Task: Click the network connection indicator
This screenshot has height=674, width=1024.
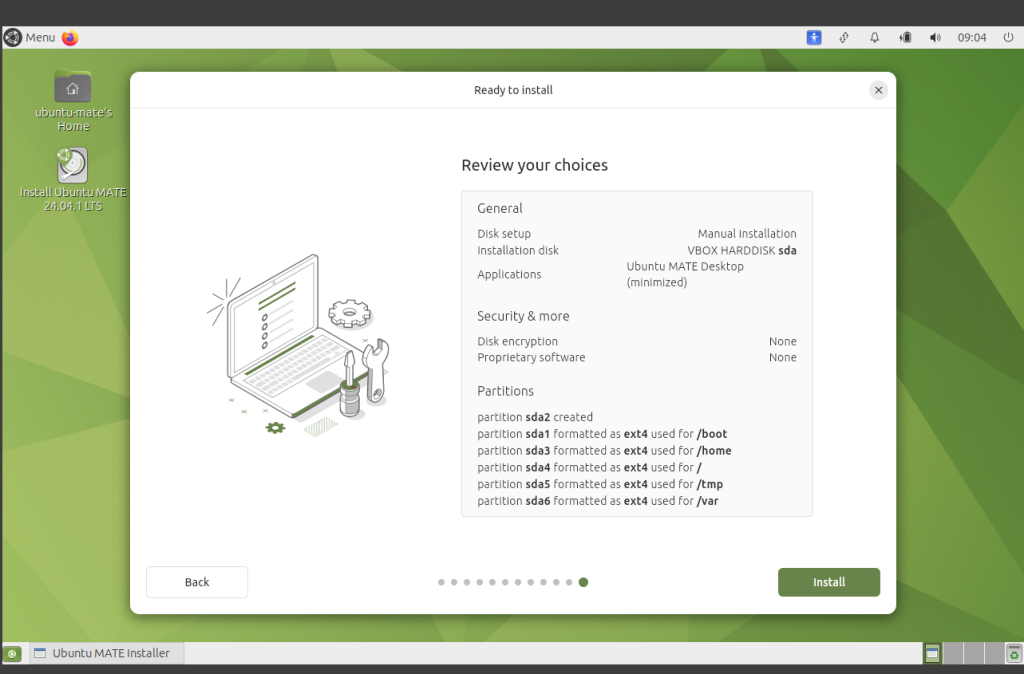Action: point(844,38)
